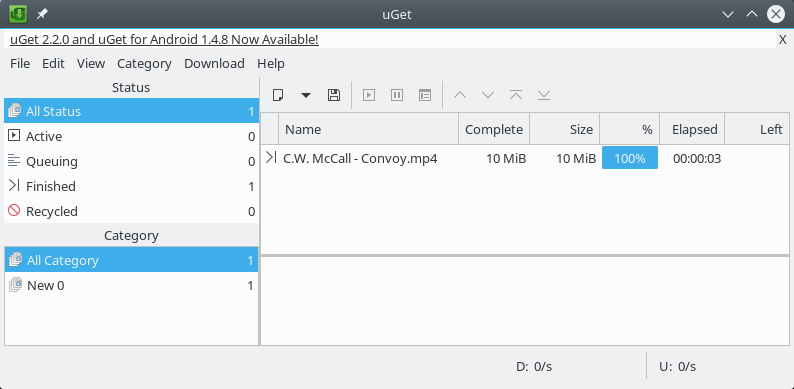794x389 pixels.
Task: Open the Help menu
Action: (x=271, y=63)
